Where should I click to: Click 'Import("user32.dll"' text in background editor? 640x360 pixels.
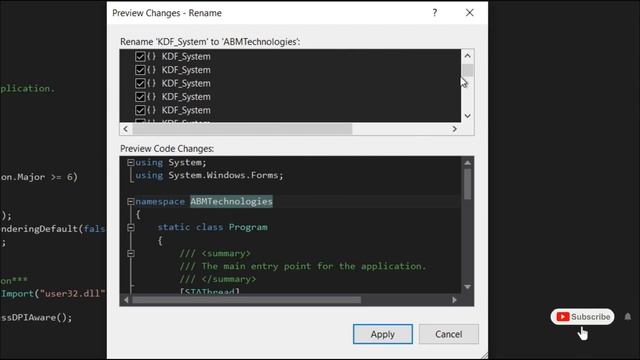53,294
